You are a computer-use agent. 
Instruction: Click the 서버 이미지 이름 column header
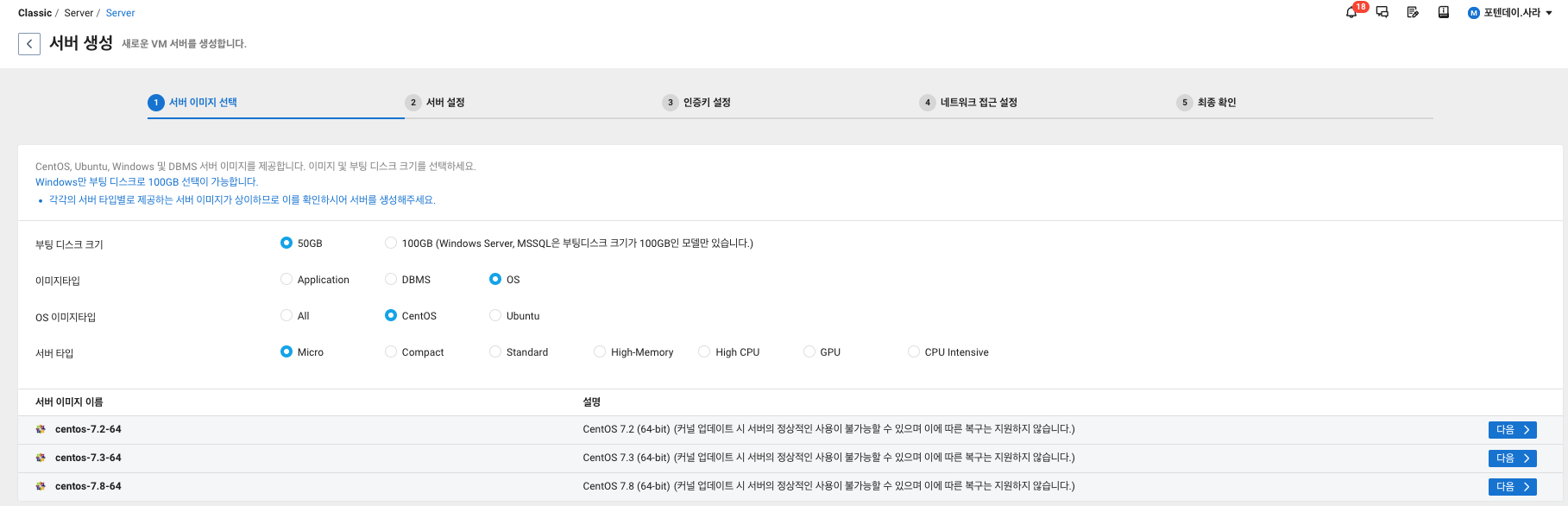(x=69, y=402)
